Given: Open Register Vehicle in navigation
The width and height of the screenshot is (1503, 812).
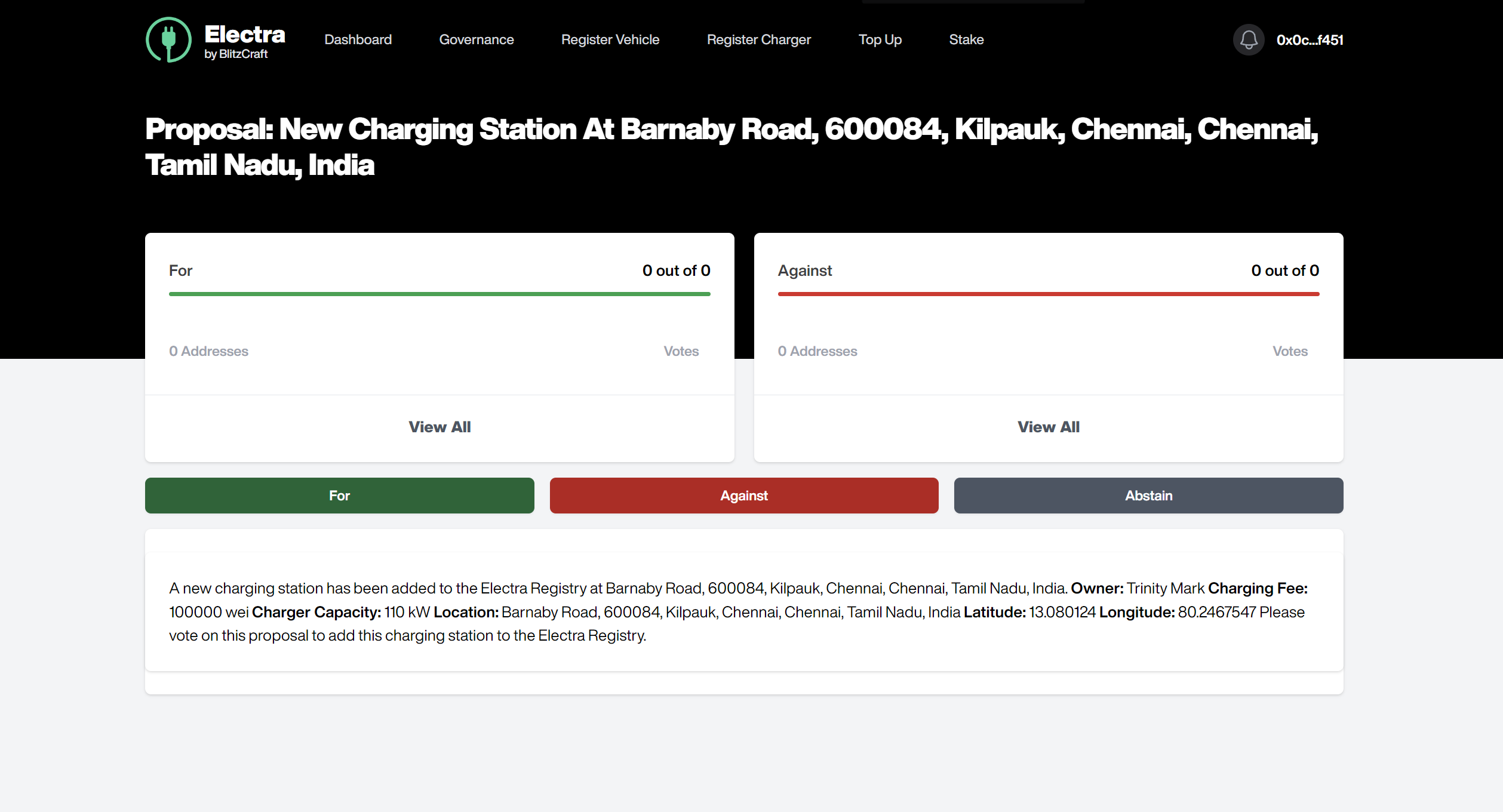Looking at the screenshot, I should [x=610, y=39].
